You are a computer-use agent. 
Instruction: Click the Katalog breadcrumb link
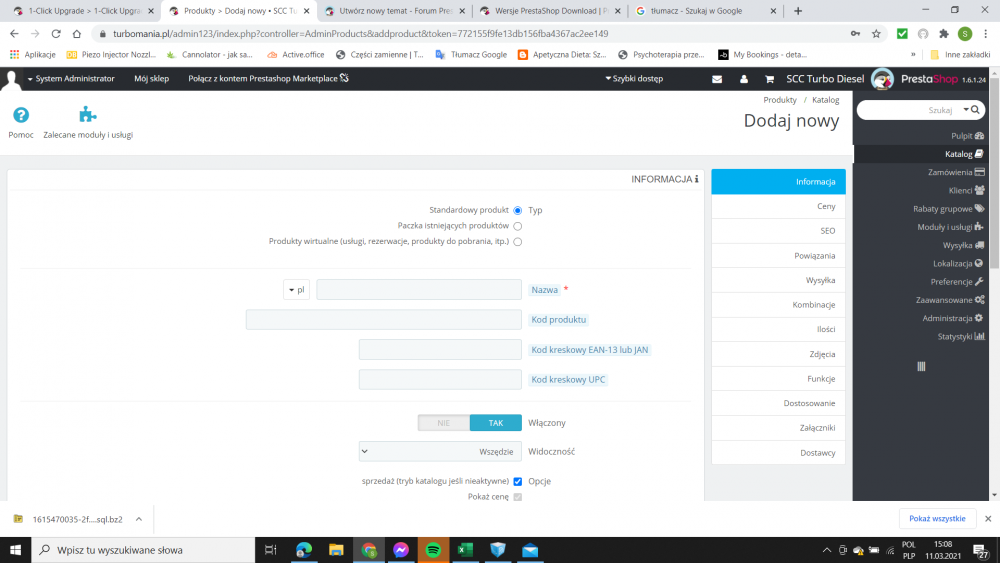coord(825,100)
